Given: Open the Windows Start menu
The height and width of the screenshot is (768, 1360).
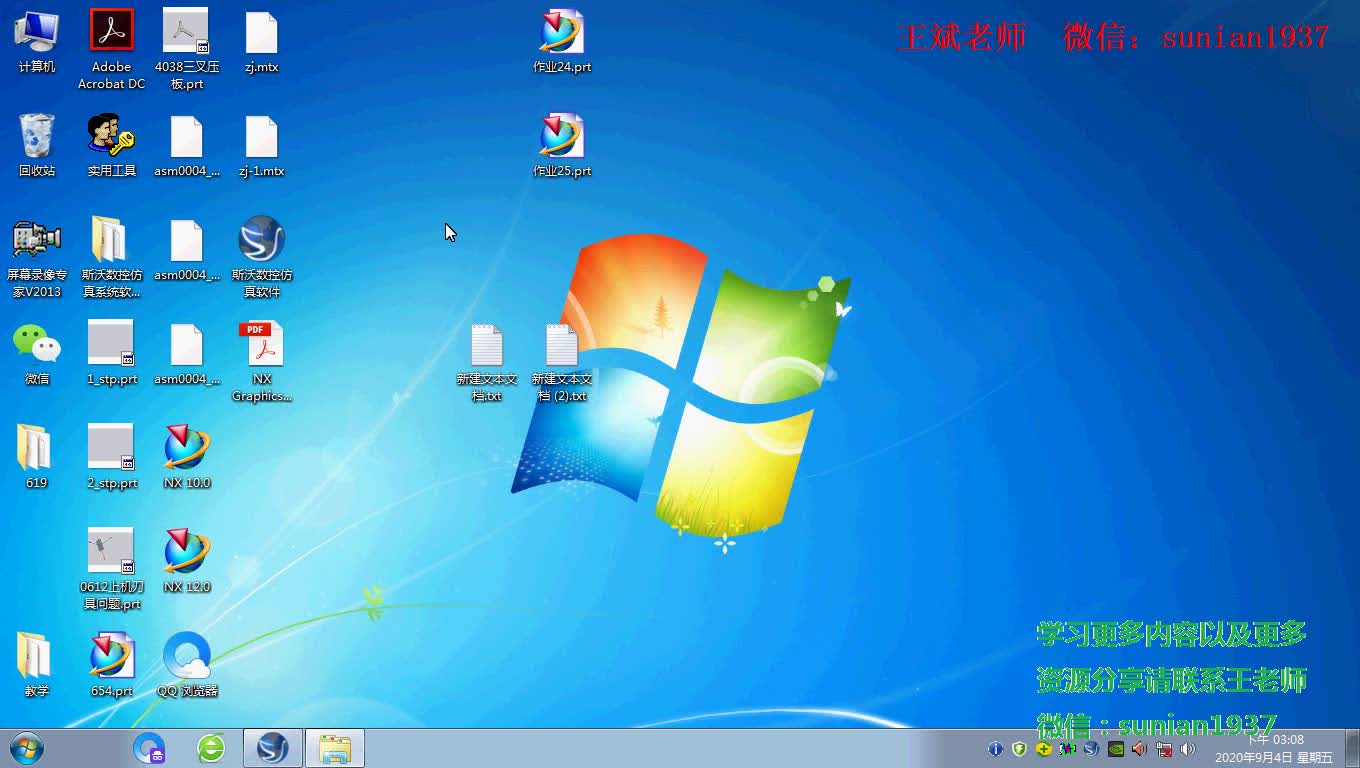Looking at the screenshot, I should point(27,748).
